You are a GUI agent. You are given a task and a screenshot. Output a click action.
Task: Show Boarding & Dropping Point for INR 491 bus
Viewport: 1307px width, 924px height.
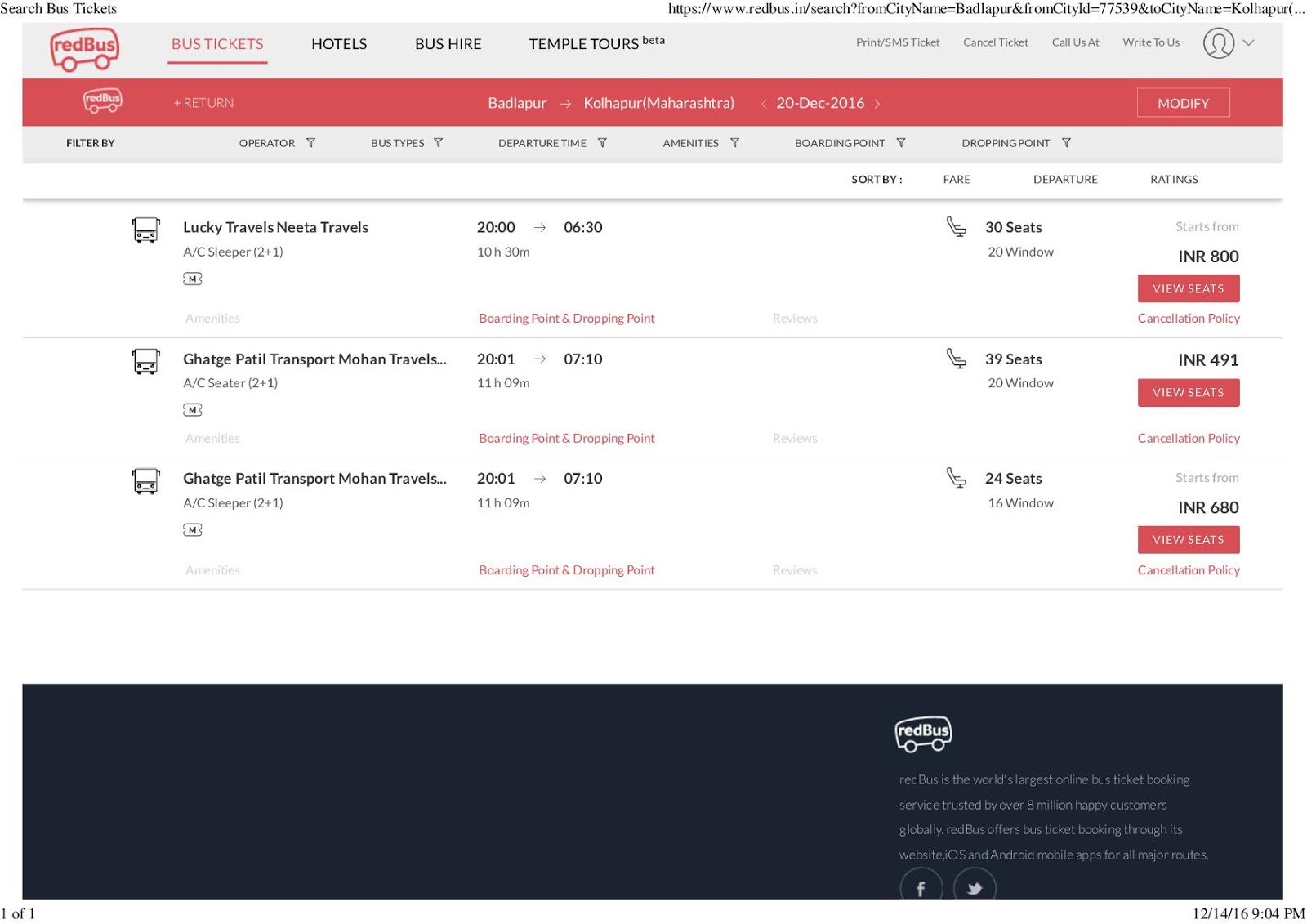click(567, 439)
